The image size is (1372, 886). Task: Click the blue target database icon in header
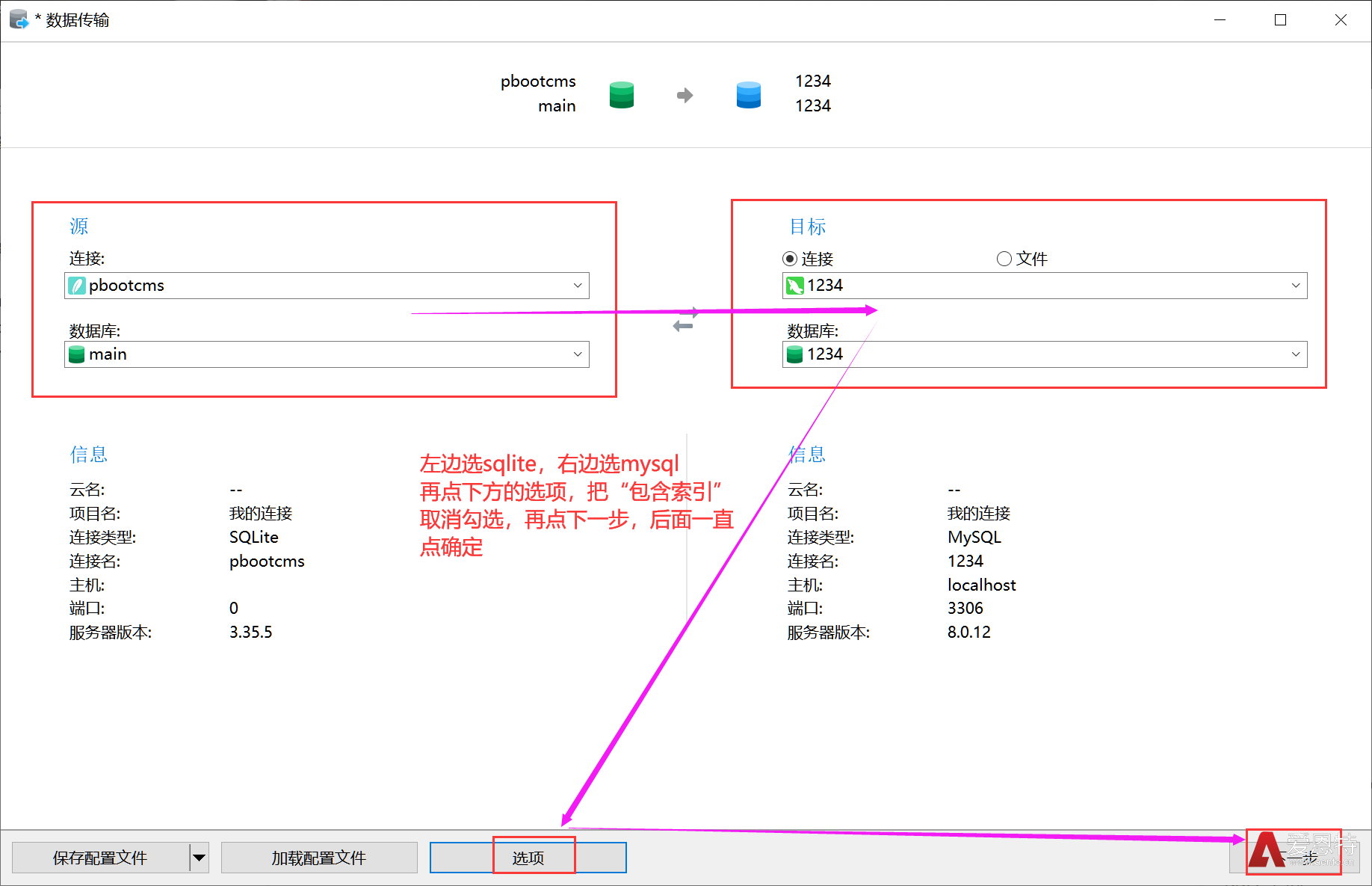[748, 95]
